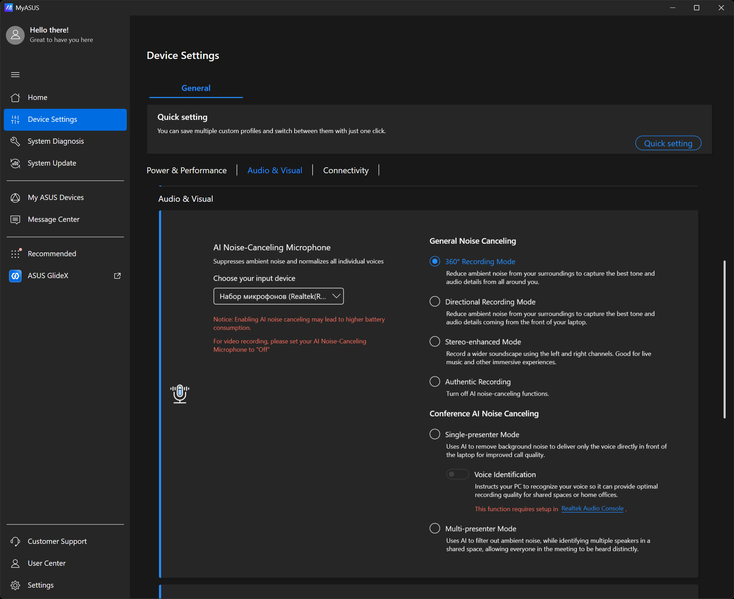Click the Quick setting button
The height and width of the screenshot is (599, 734).
(x=668, y=143)
